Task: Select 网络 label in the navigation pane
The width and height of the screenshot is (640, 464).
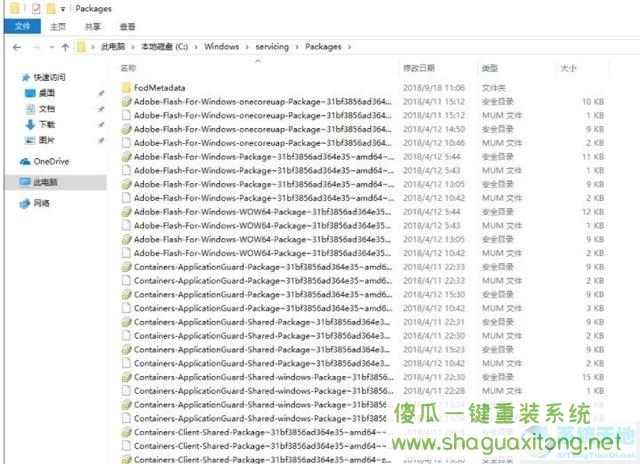Action: point(42,203)
